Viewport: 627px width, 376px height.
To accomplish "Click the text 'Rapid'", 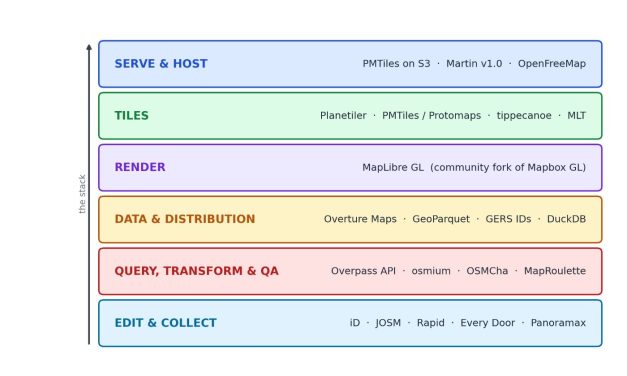I will (x=430, y=323).
